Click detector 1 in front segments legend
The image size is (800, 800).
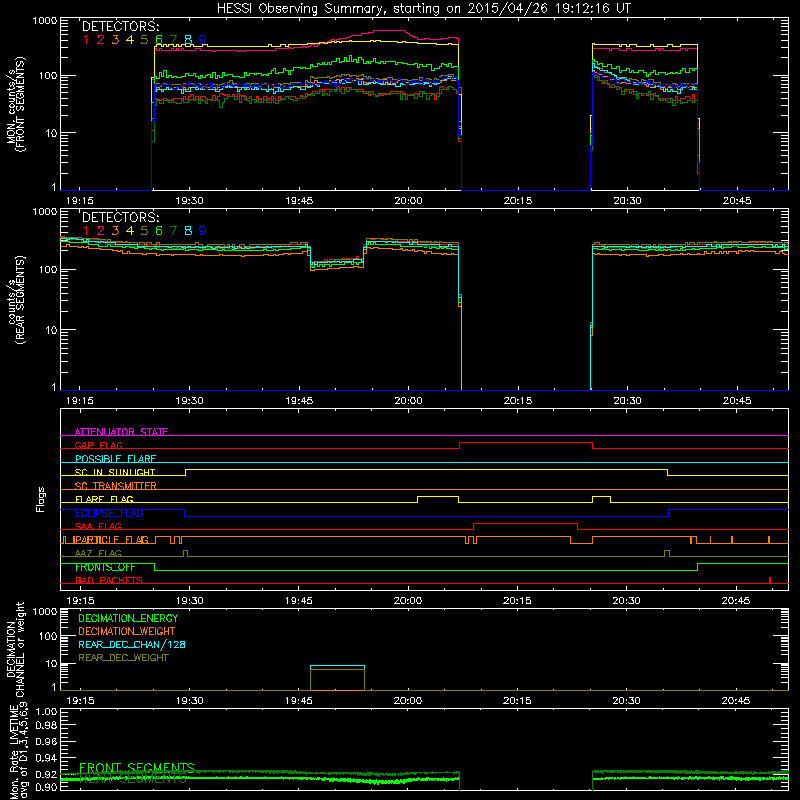pyautogui.click(x=86, y=39)
